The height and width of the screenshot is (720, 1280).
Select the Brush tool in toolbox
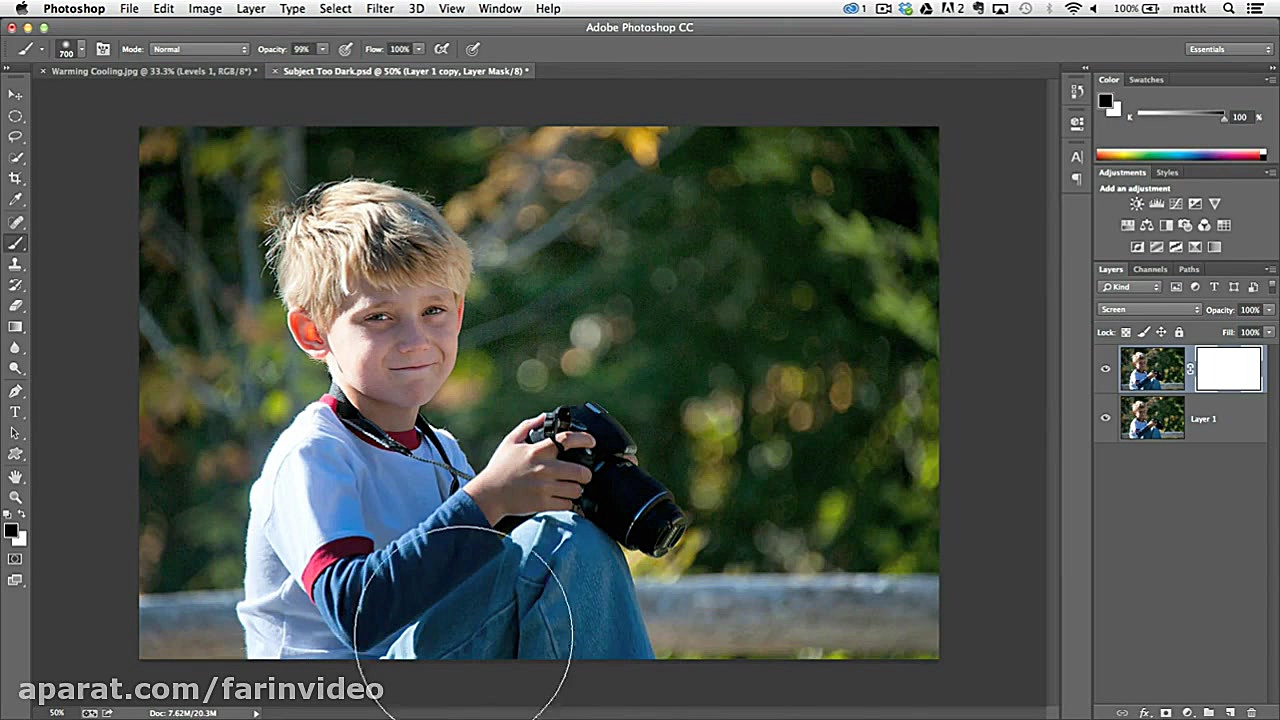click(15, 243)
